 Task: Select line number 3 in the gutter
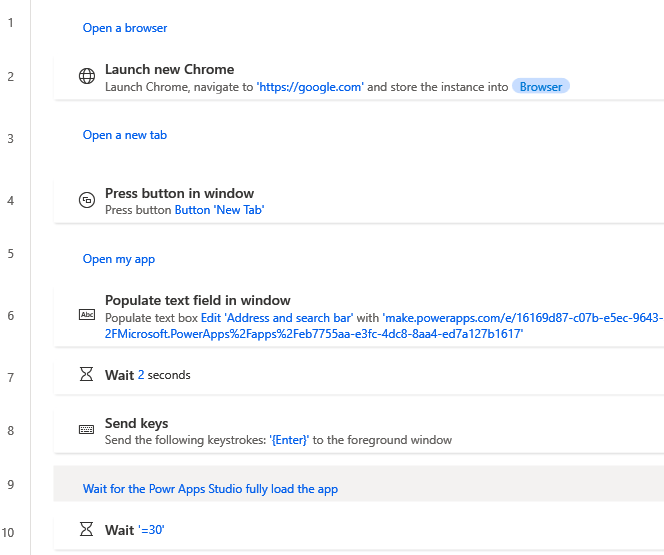[x=11, y=139]
